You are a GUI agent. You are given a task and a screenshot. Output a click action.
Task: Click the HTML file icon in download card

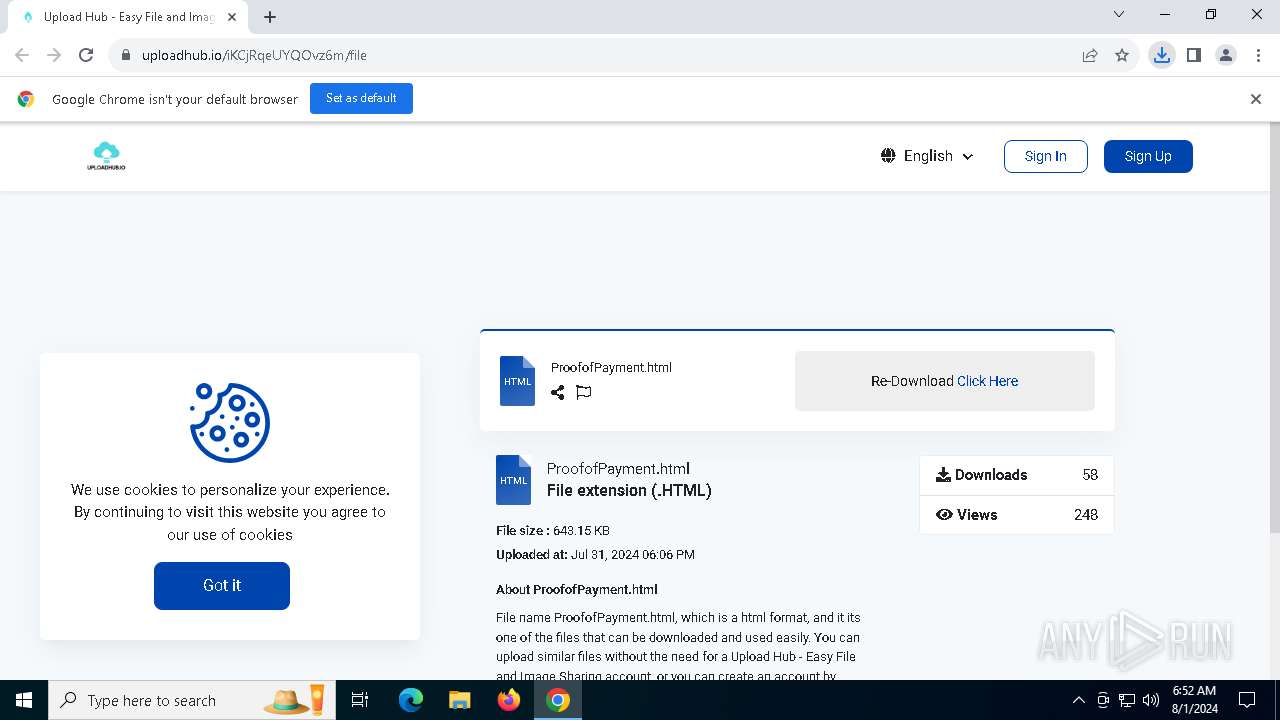517,381
